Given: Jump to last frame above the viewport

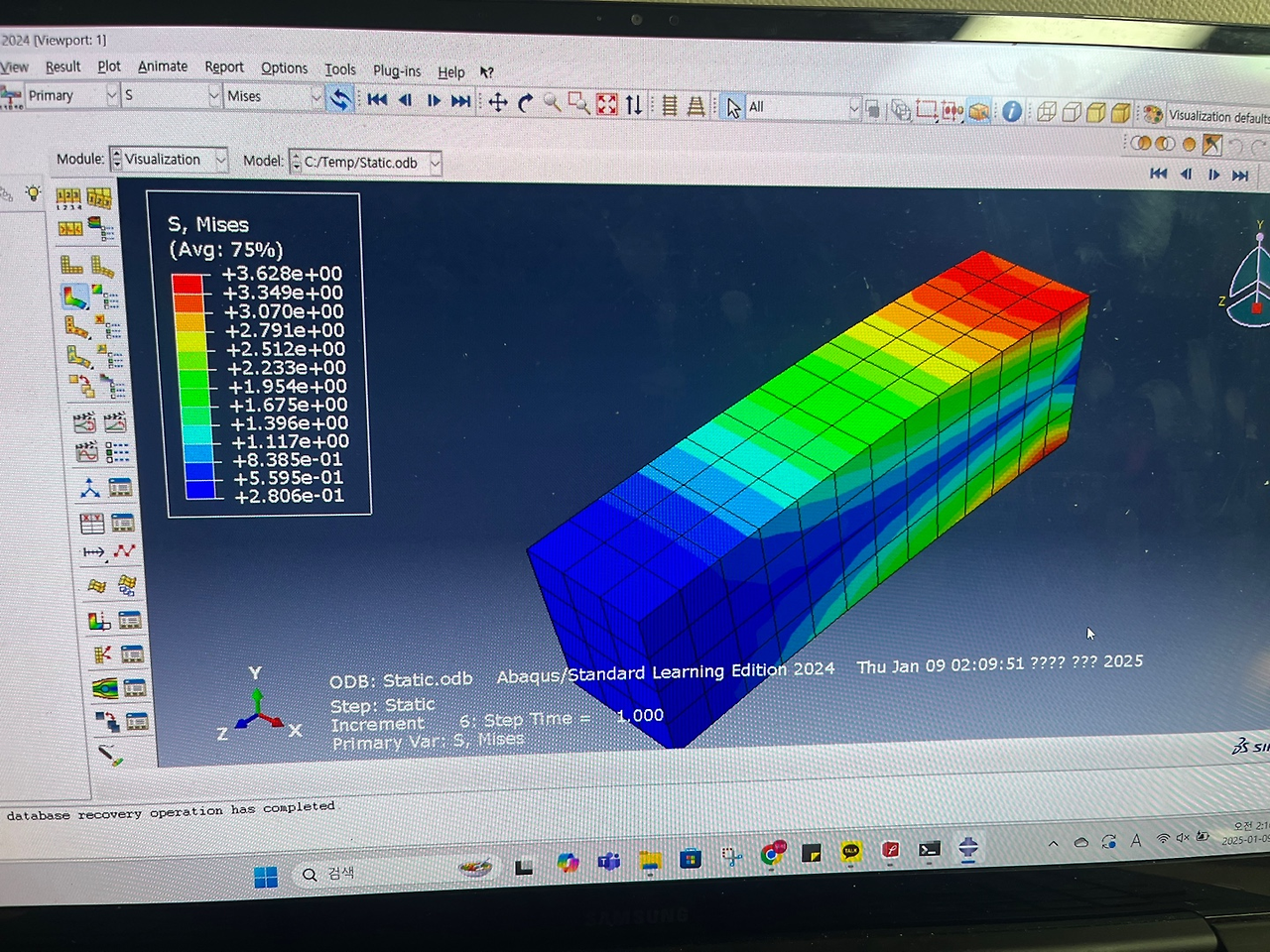Looking at the screenshot, I should [x=1240, y=176].
